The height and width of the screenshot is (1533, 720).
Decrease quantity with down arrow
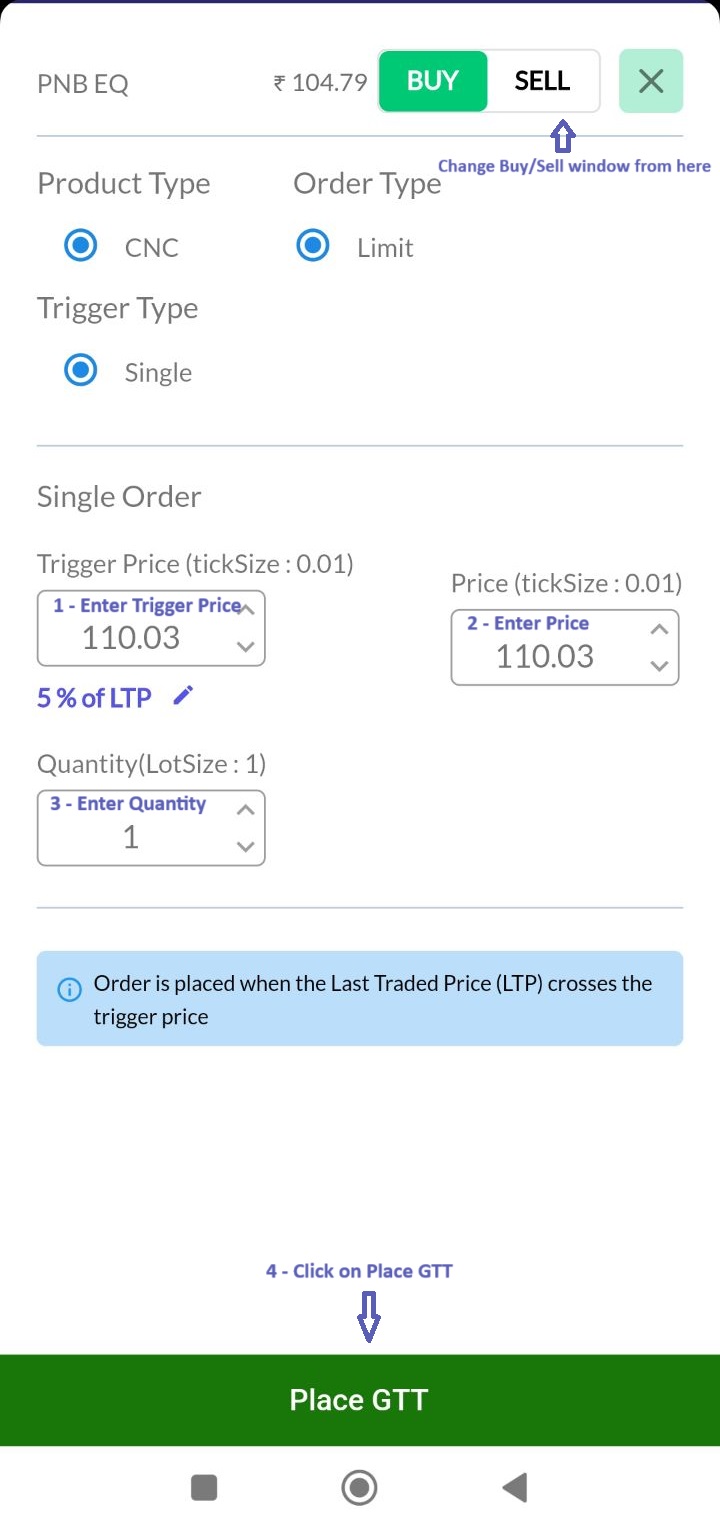point(246,847)
